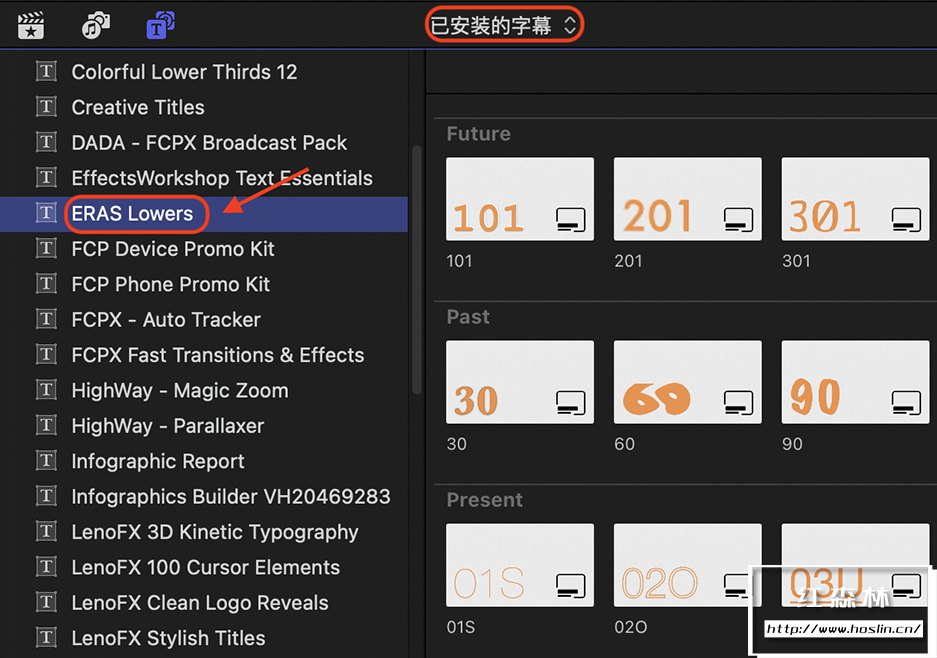Click the sidebar vertical scrollbar
This screenshot has width=937, height=658.
417,269
